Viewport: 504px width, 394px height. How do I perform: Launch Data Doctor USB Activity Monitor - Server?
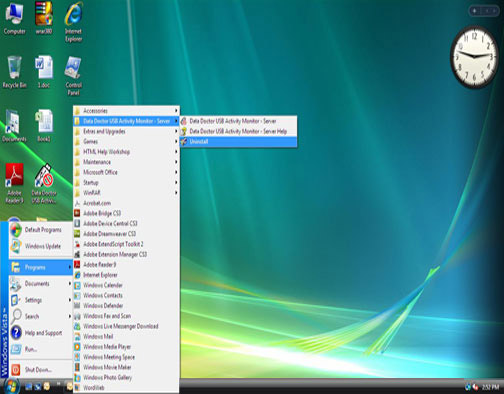pos(238,121)
